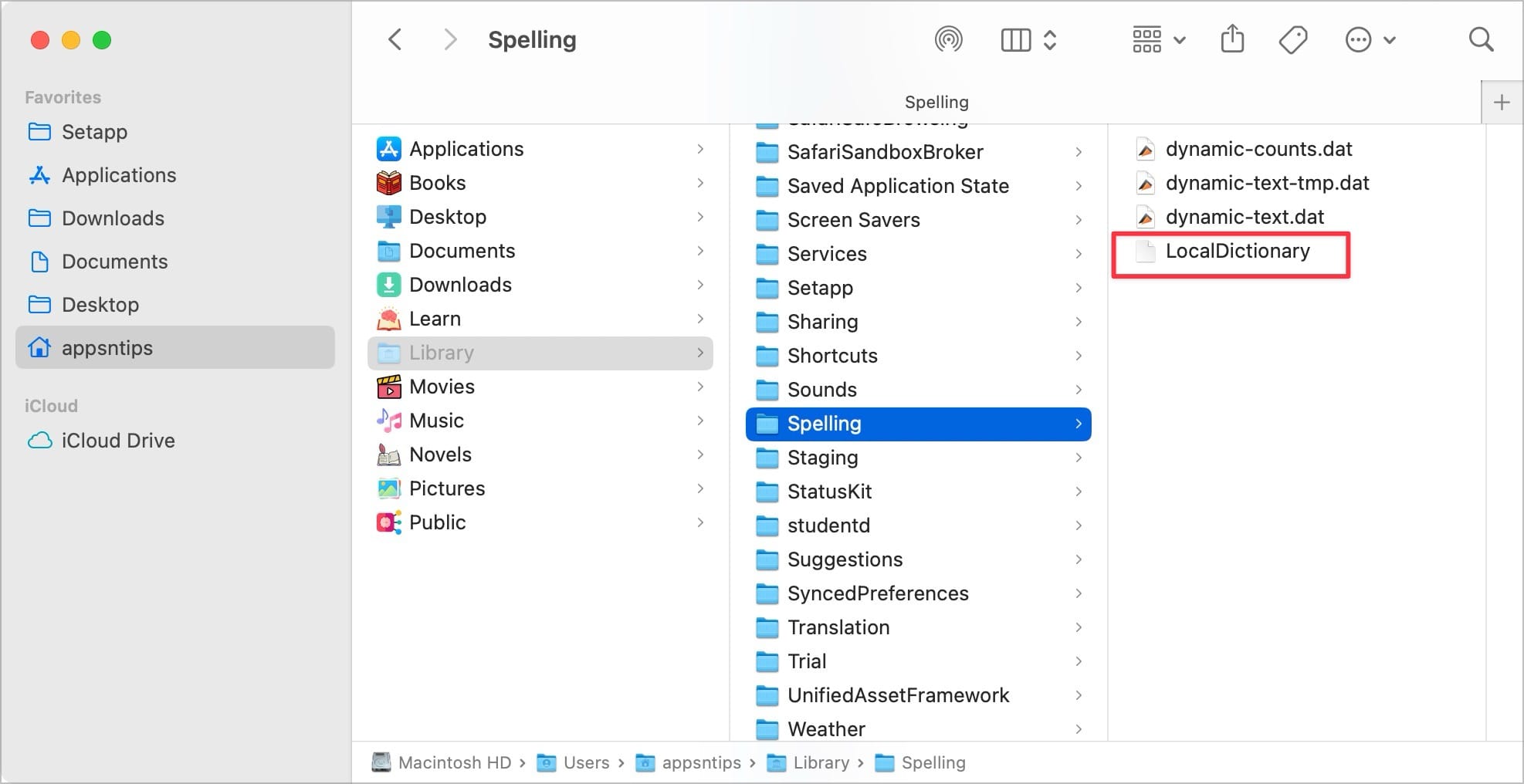Select the LocalDictionary file
Screen dimensions: 1524x784
[1237, 252]
